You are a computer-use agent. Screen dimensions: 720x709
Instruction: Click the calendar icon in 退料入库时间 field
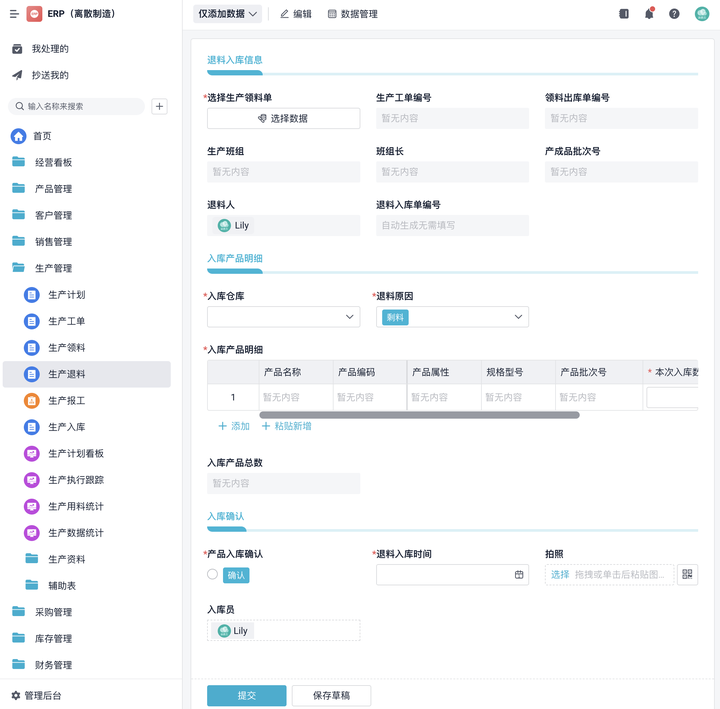pyautogui.click(x=519, y=575)
